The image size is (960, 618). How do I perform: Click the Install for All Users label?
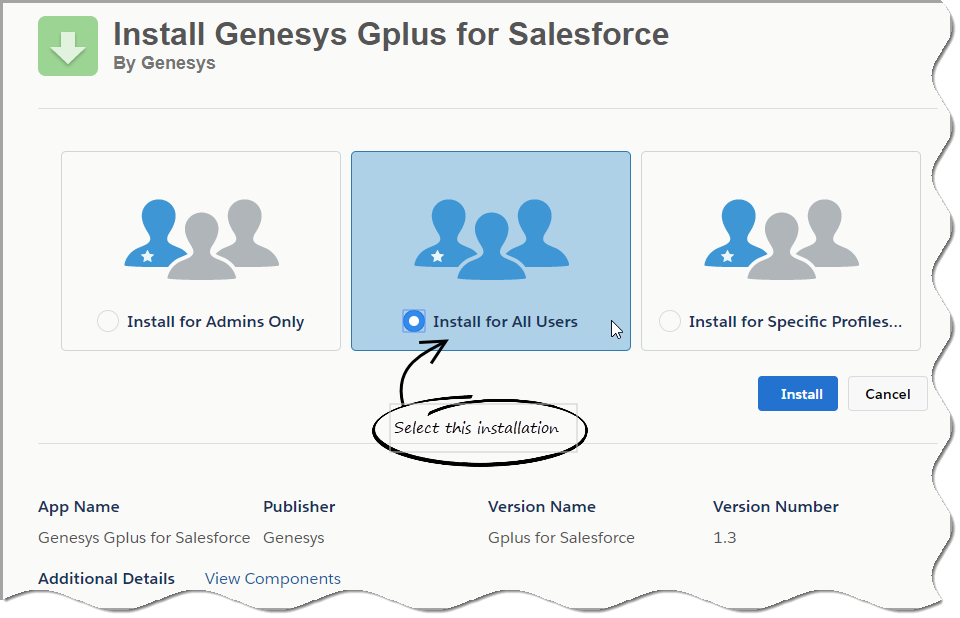[505, 322]
